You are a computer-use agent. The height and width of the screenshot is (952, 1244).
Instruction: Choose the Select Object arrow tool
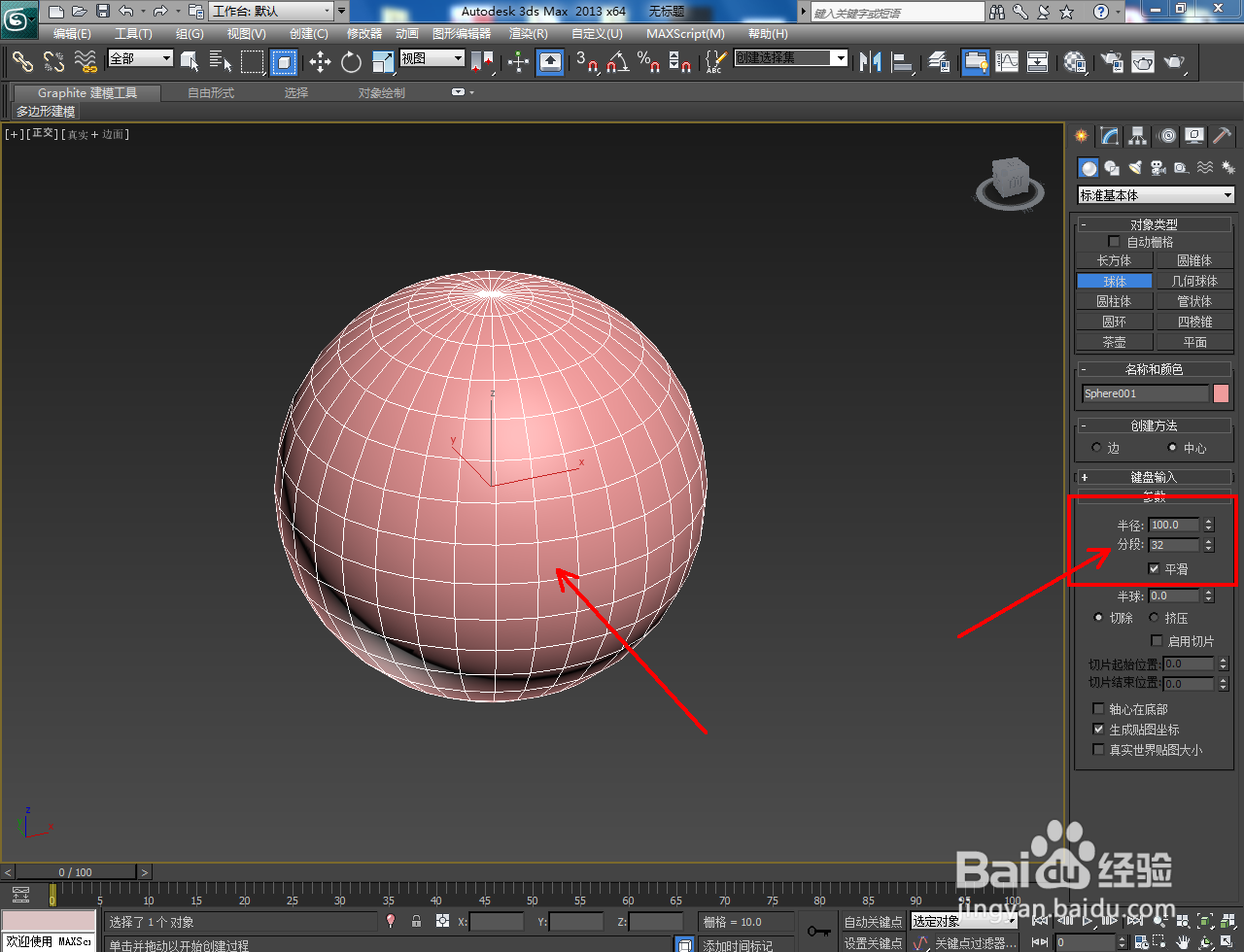[x=190, y=62]
